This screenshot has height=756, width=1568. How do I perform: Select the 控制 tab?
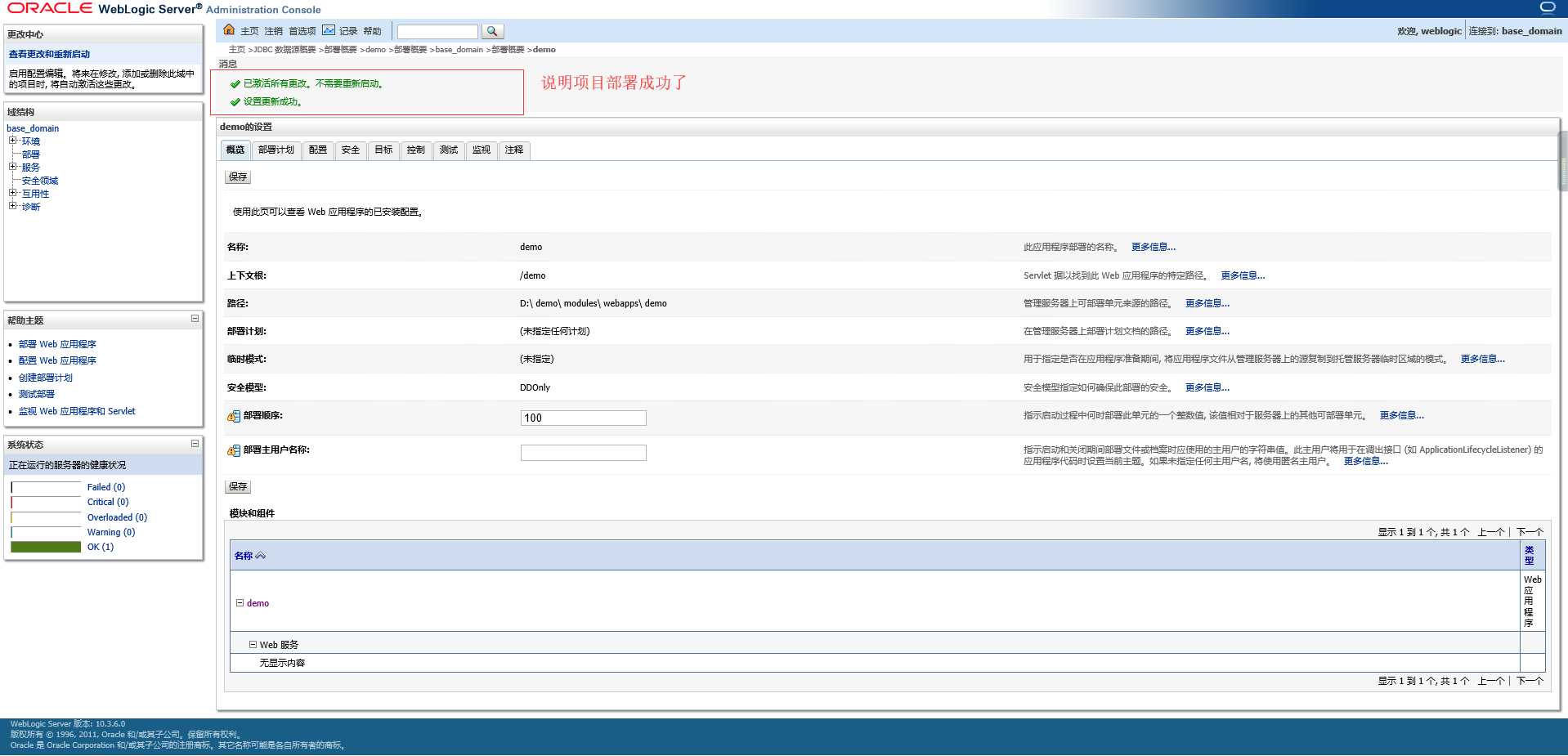coord(416,150)
